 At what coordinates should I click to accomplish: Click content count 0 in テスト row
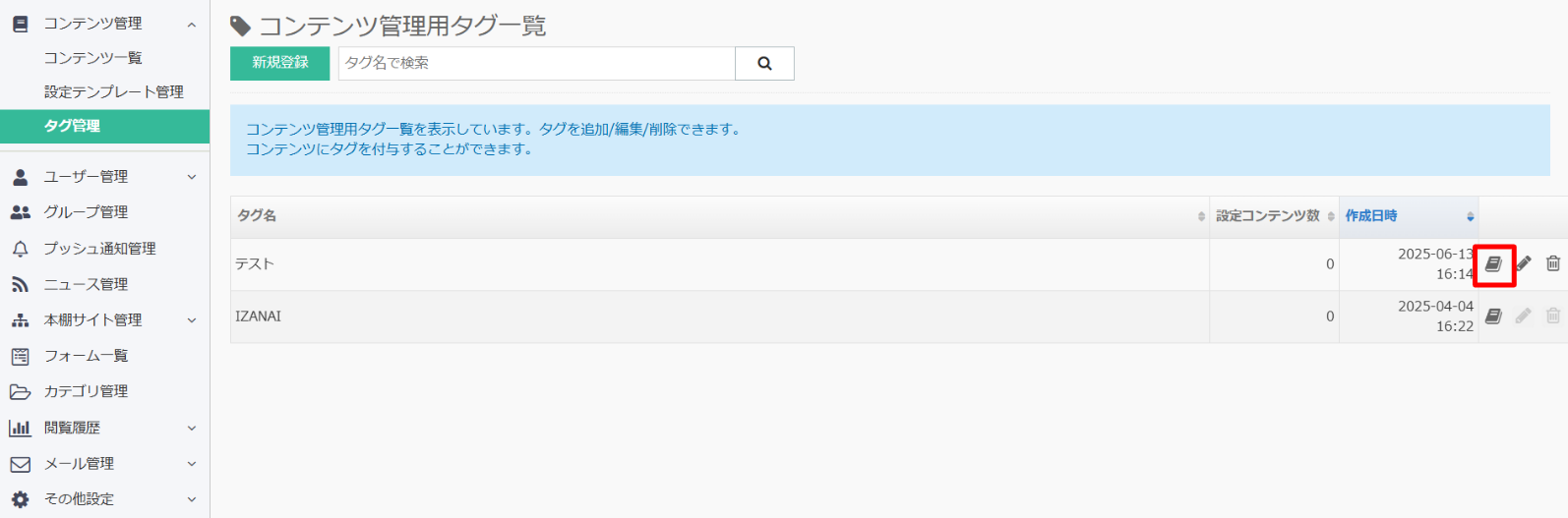coord(1330,264)
